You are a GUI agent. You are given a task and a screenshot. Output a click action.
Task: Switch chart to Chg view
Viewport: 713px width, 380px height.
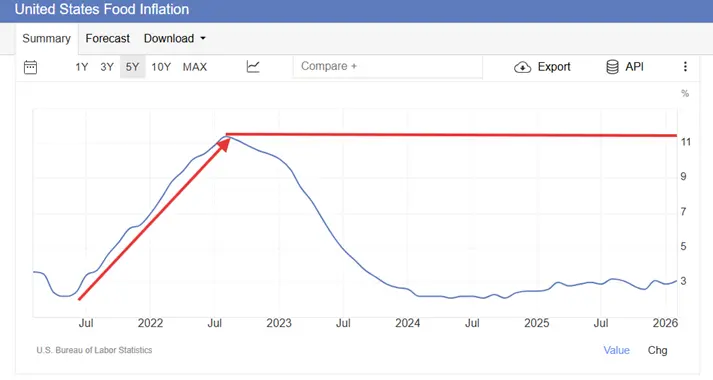coord(657,350)
